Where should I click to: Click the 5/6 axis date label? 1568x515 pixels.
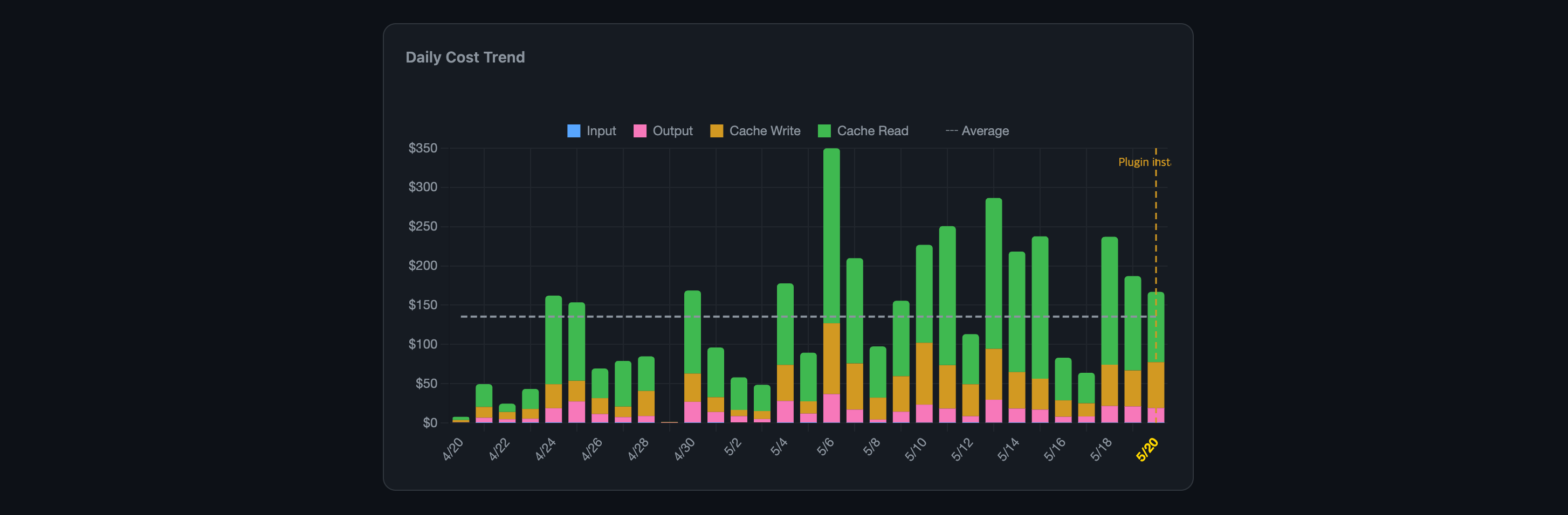[x=826, y=447]
